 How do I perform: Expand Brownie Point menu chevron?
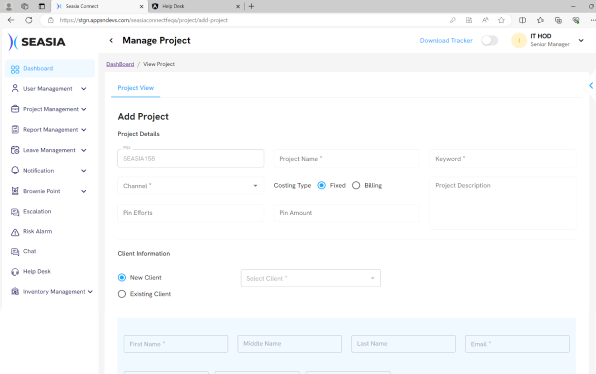click(x=84, y=191)
